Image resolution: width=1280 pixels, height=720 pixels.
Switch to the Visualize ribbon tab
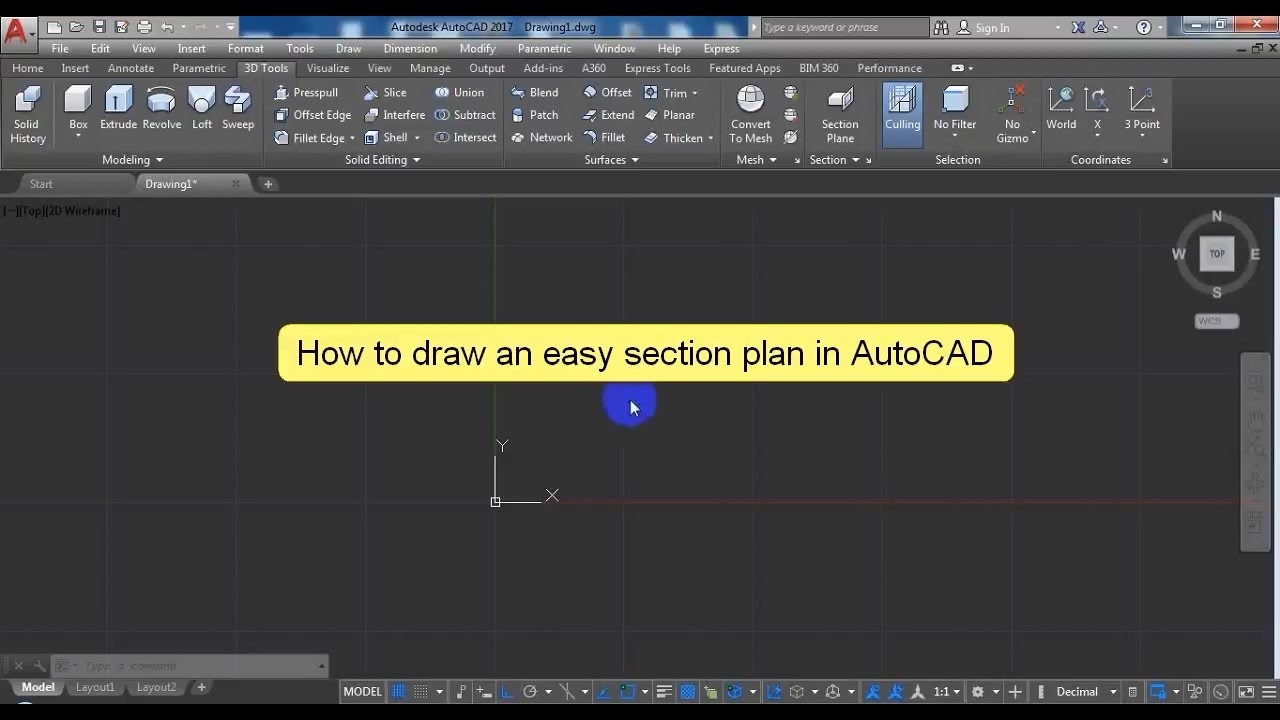[x=328, y=68]
